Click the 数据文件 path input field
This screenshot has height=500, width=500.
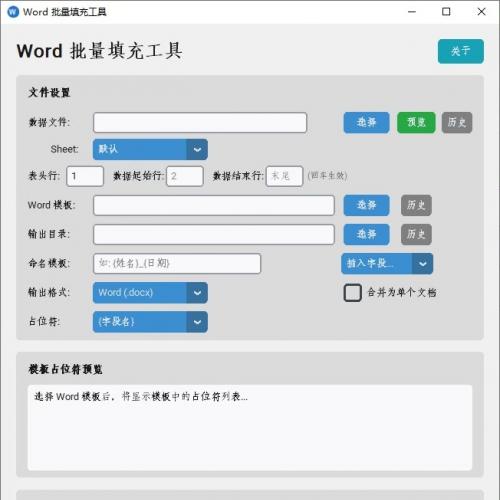click(200, 122)
